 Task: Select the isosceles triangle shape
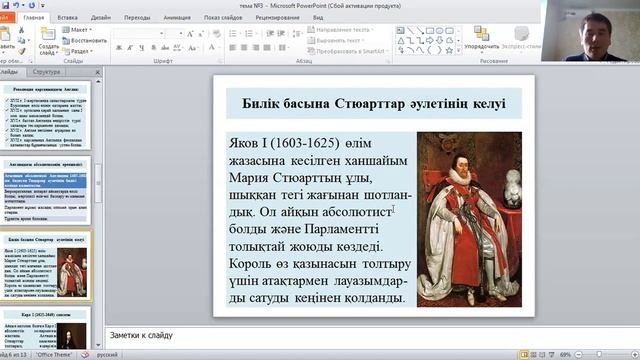400,40
